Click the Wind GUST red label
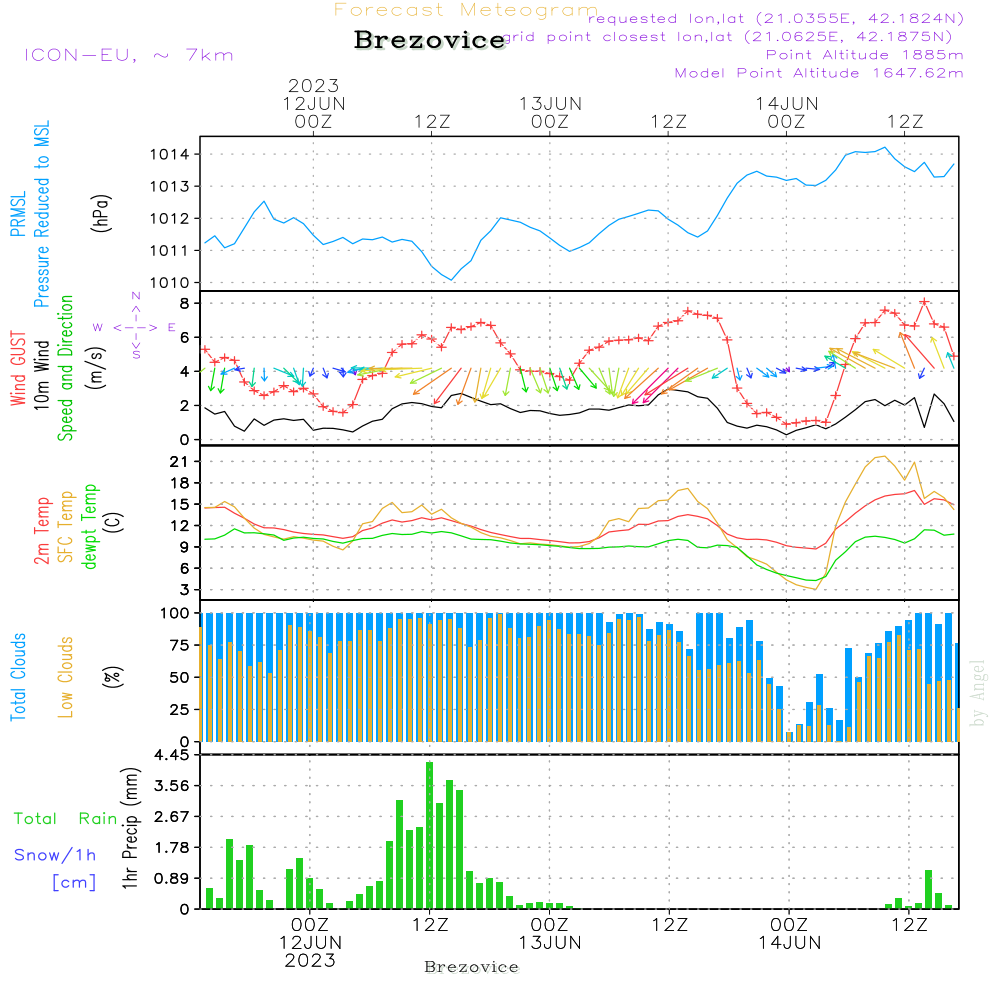 [18, 368]
